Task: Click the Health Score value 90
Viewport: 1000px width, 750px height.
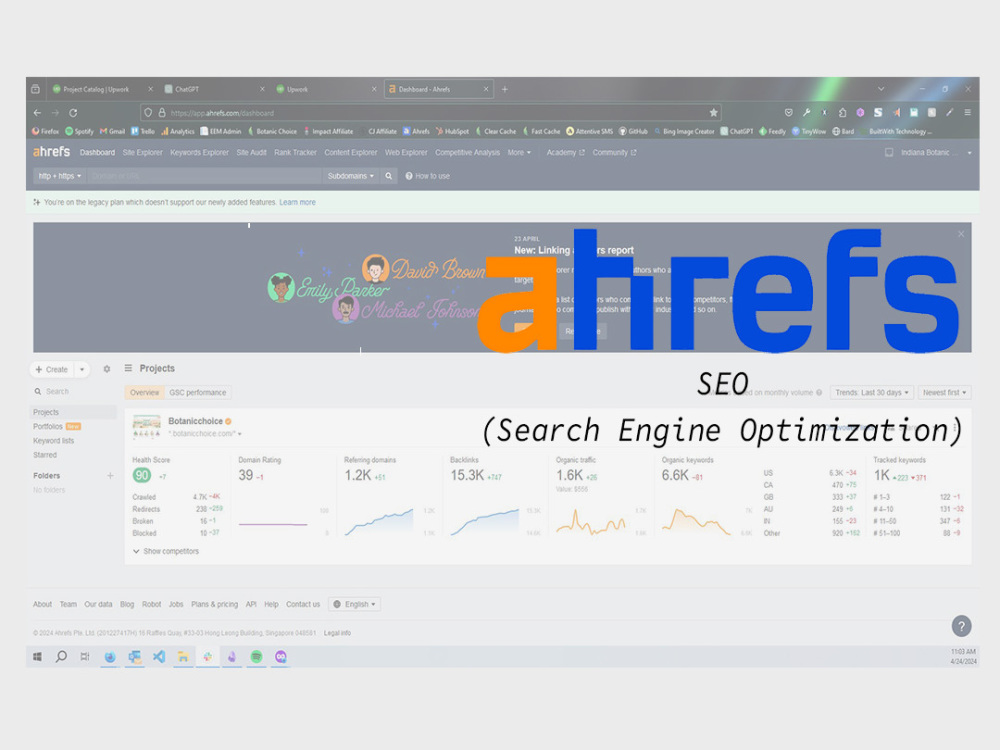Action: point(142,475)
